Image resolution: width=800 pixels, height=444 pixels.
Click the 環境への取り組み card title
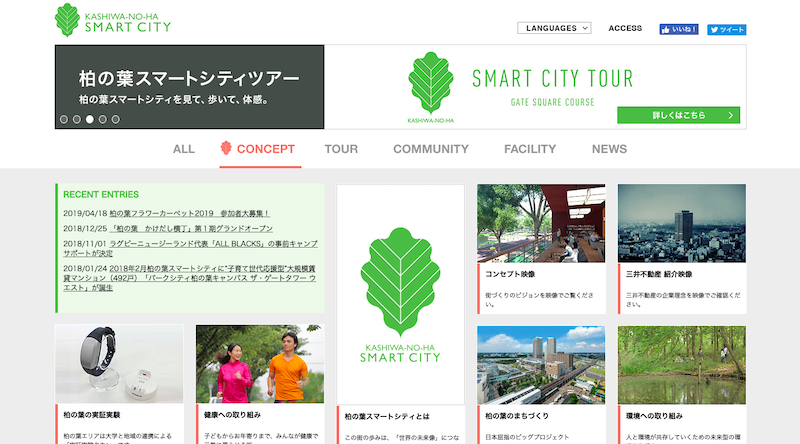click(654, 416)
